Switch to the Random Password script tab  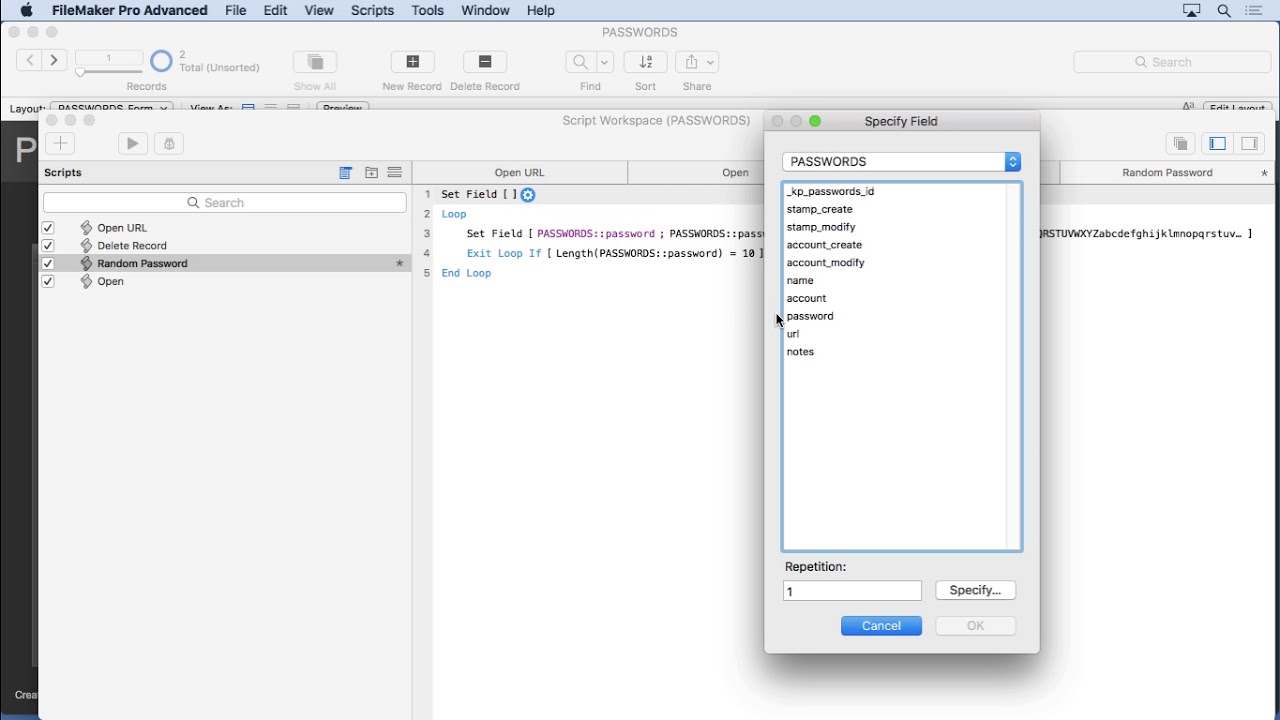(1167, 173)
